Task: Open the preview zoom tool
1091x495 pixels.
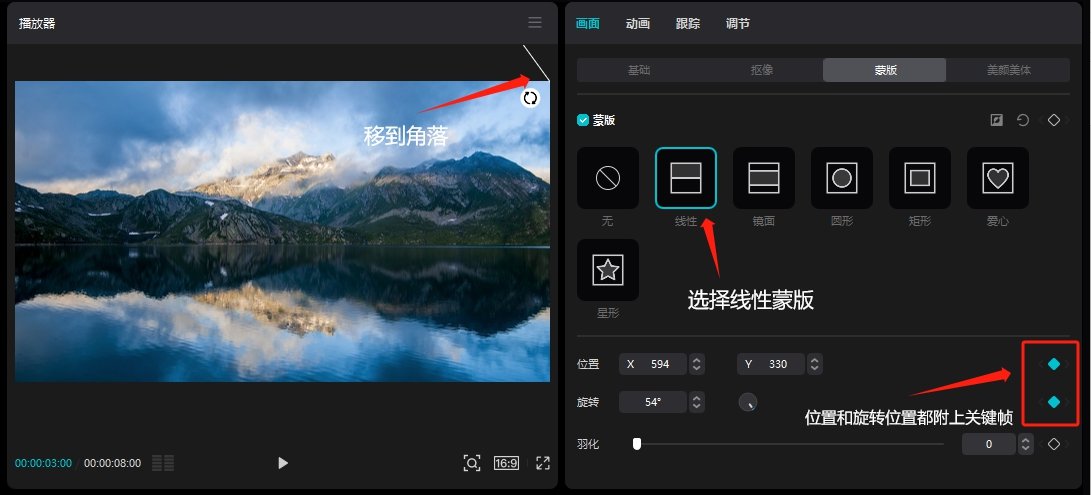Action: coord(472,463)
